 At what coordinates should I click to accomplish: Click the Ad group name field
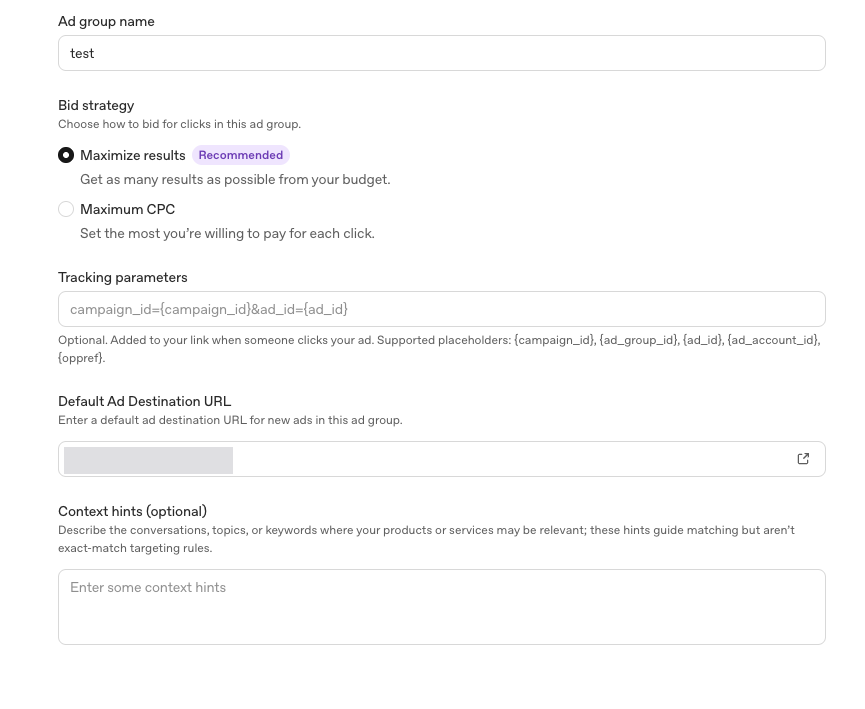tap(441, 53)
